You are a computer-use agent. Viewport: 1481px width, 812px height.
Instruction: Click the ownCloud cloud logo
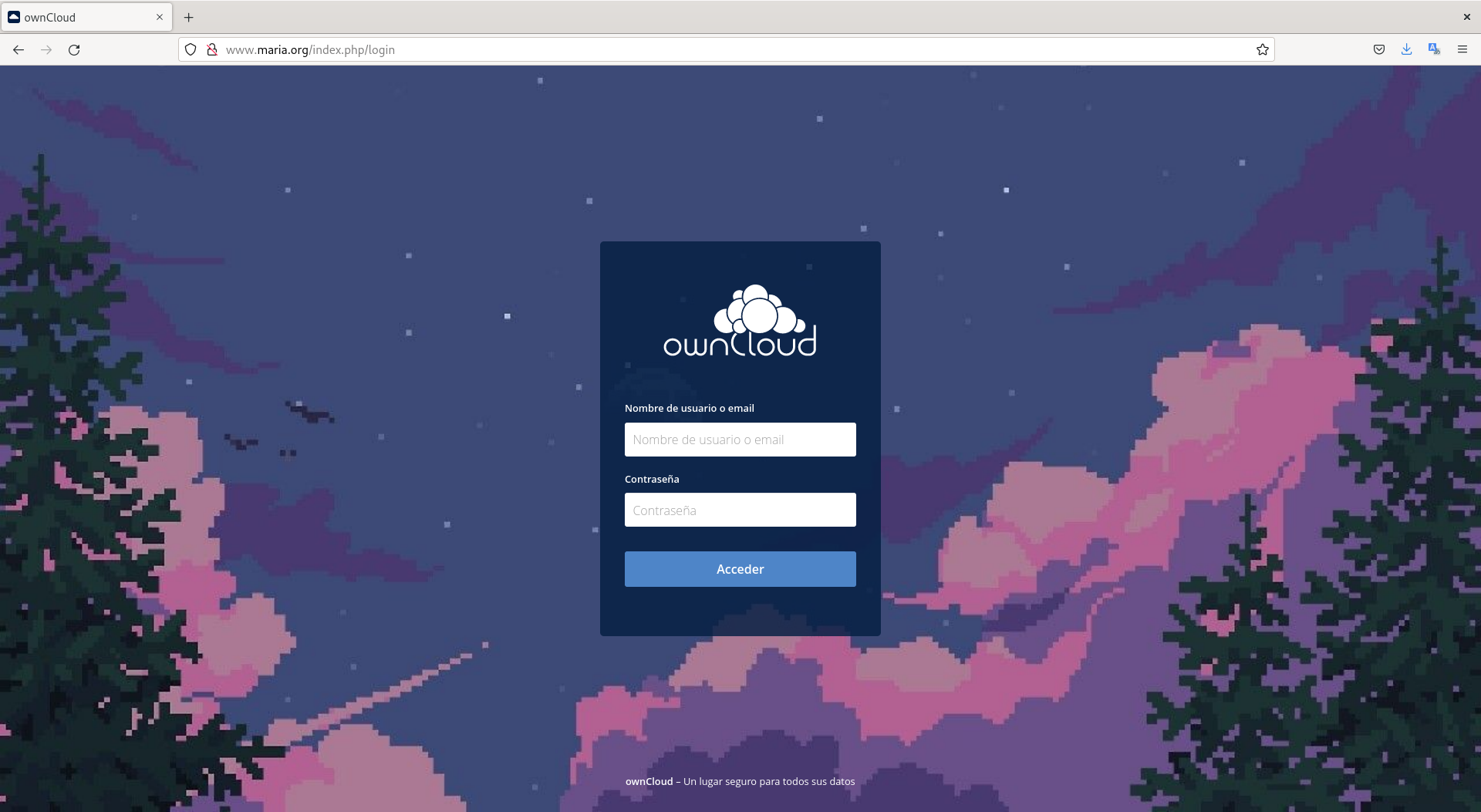(740, 322)
